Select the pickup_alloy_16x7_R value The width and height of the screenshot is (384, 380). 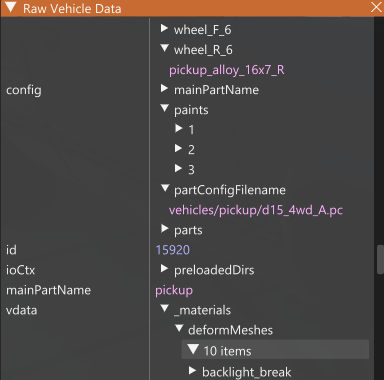227,70
